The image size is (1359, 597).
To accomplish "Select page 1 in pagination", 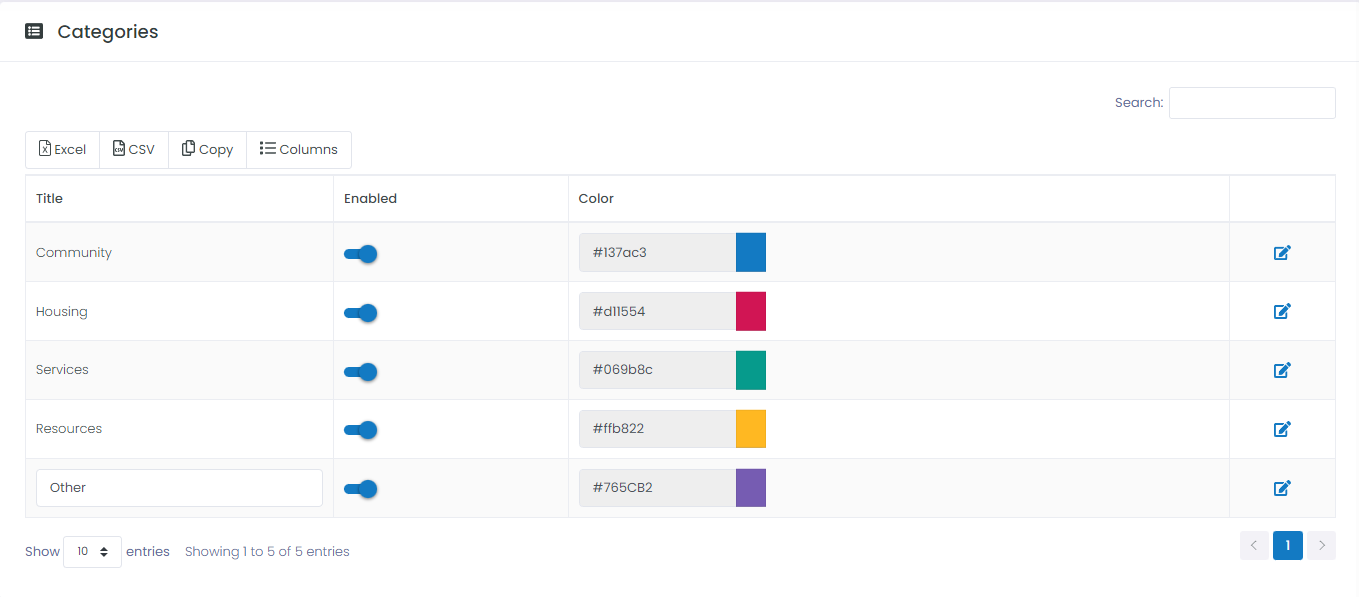I will pos(1288,545).
